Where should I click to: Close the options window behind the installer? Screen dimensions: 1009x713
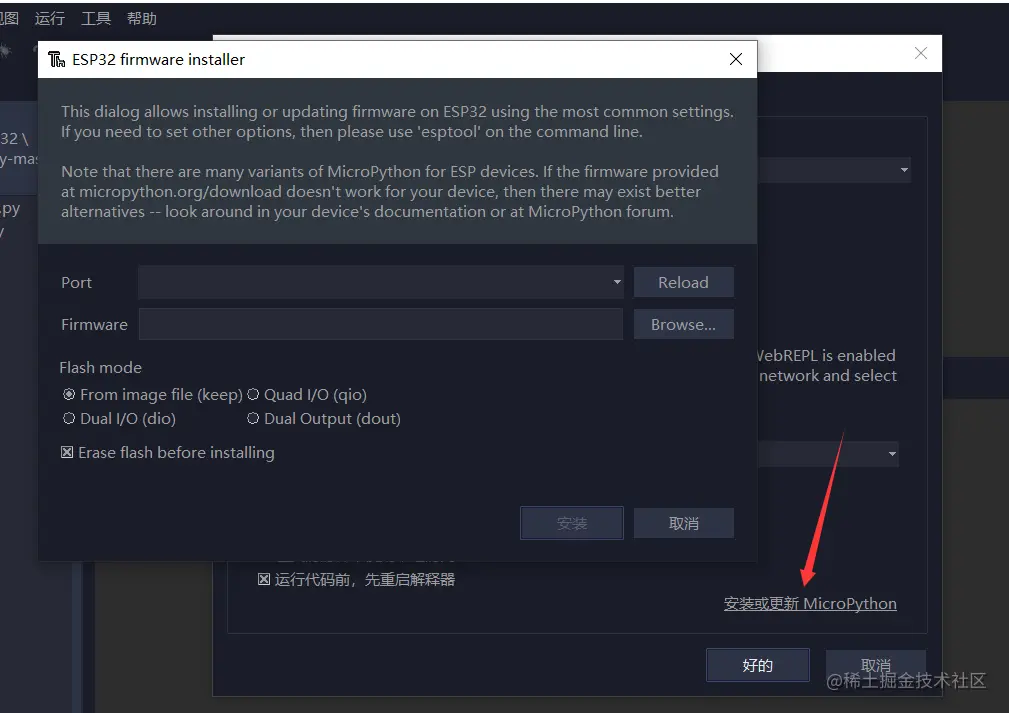tap(921, 53)
